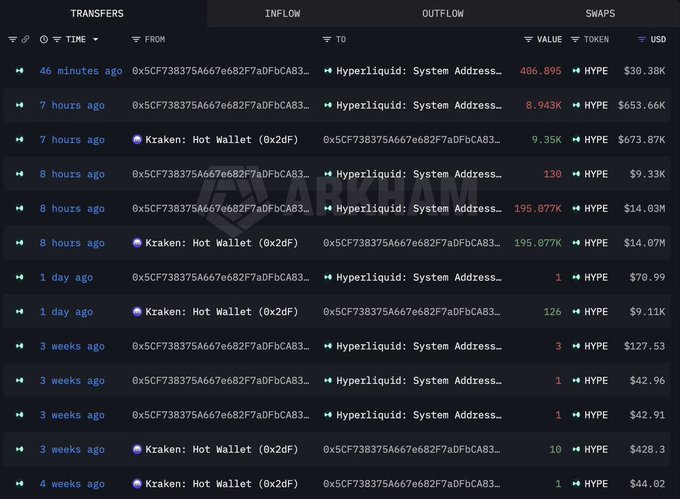
Task: Expand the TIME sort dropdown arrow
Action: pyautogui.click(x=95, y=39)
